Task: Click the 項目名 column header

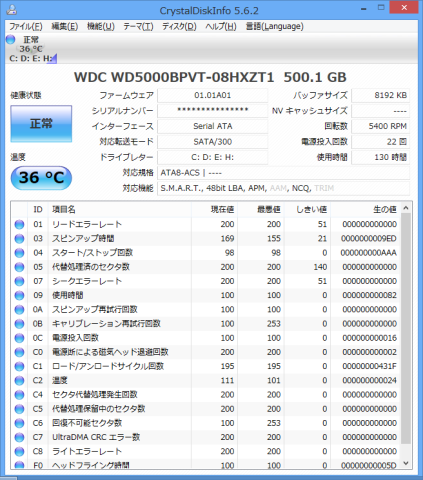Action: 120,209
